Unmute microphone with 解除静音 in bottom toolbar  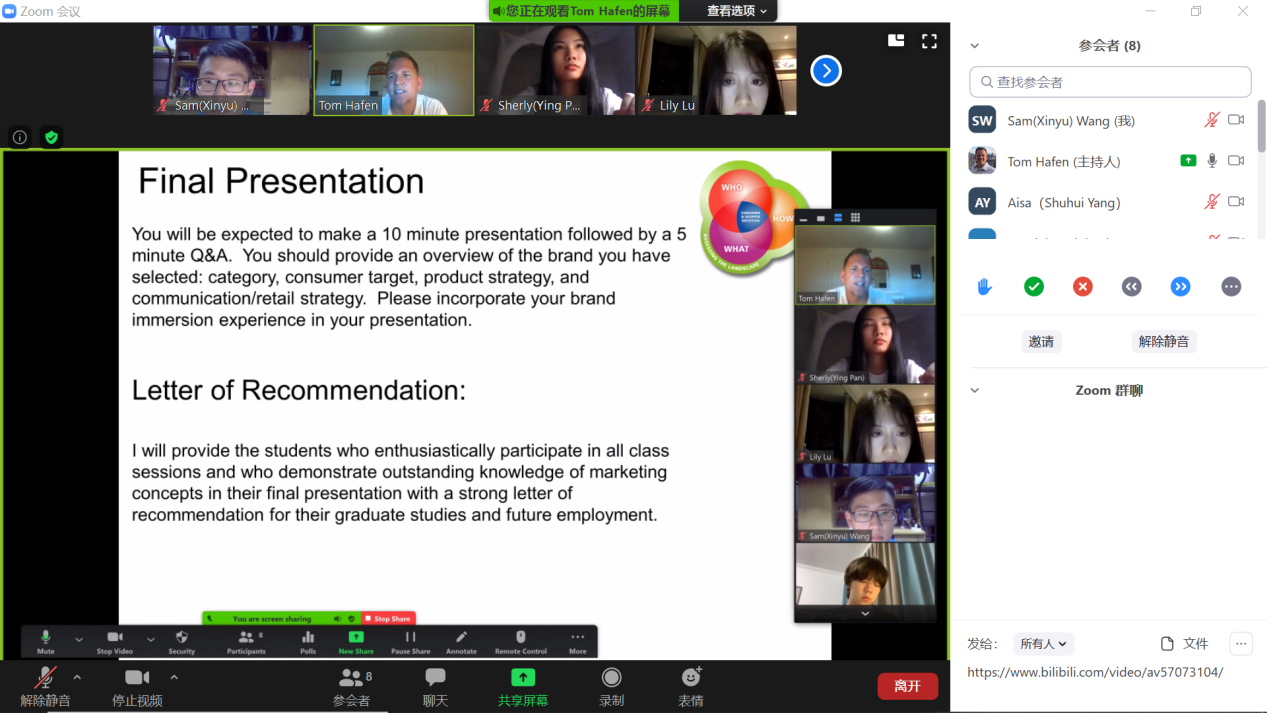pyautogui.click(x=45, y=687)
